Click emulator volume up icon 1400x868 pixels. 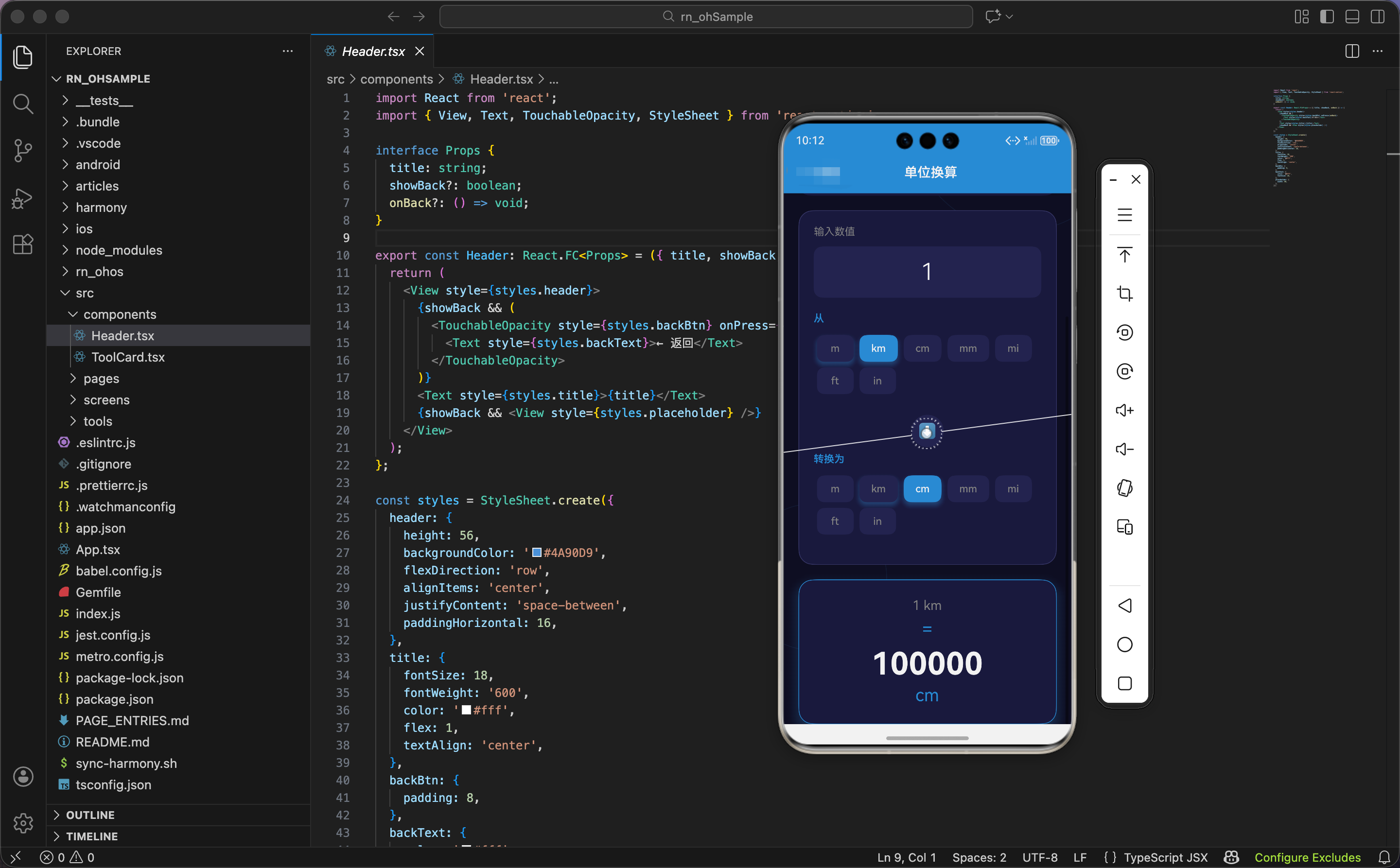pyautogui.click(x=1124, y=411)
